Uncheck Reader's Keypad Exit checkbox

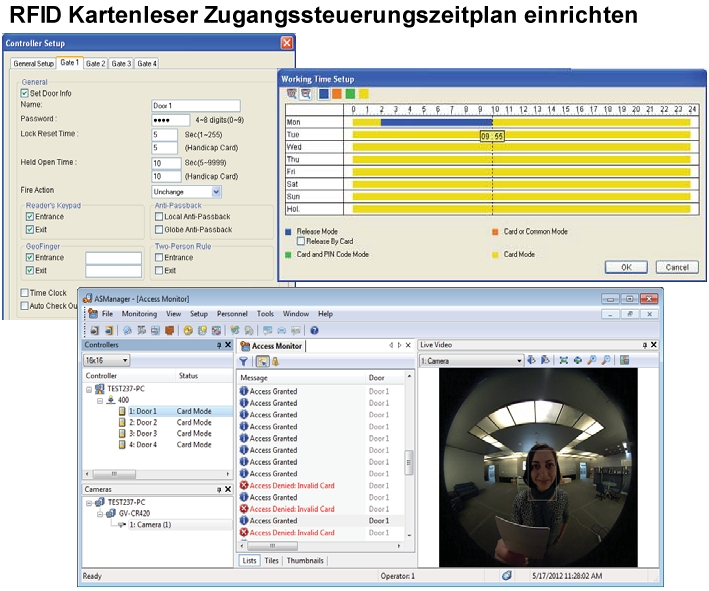(30, 229)
